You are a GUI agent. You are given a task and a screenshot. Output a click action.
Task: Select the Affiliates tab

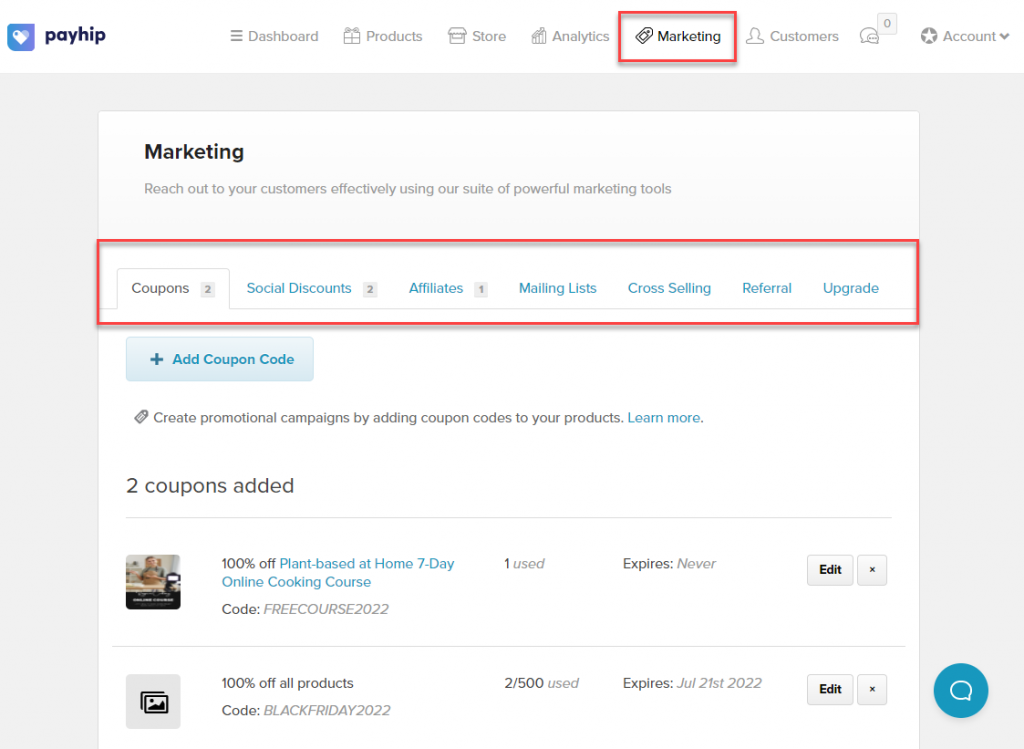(x=436, y=288)
